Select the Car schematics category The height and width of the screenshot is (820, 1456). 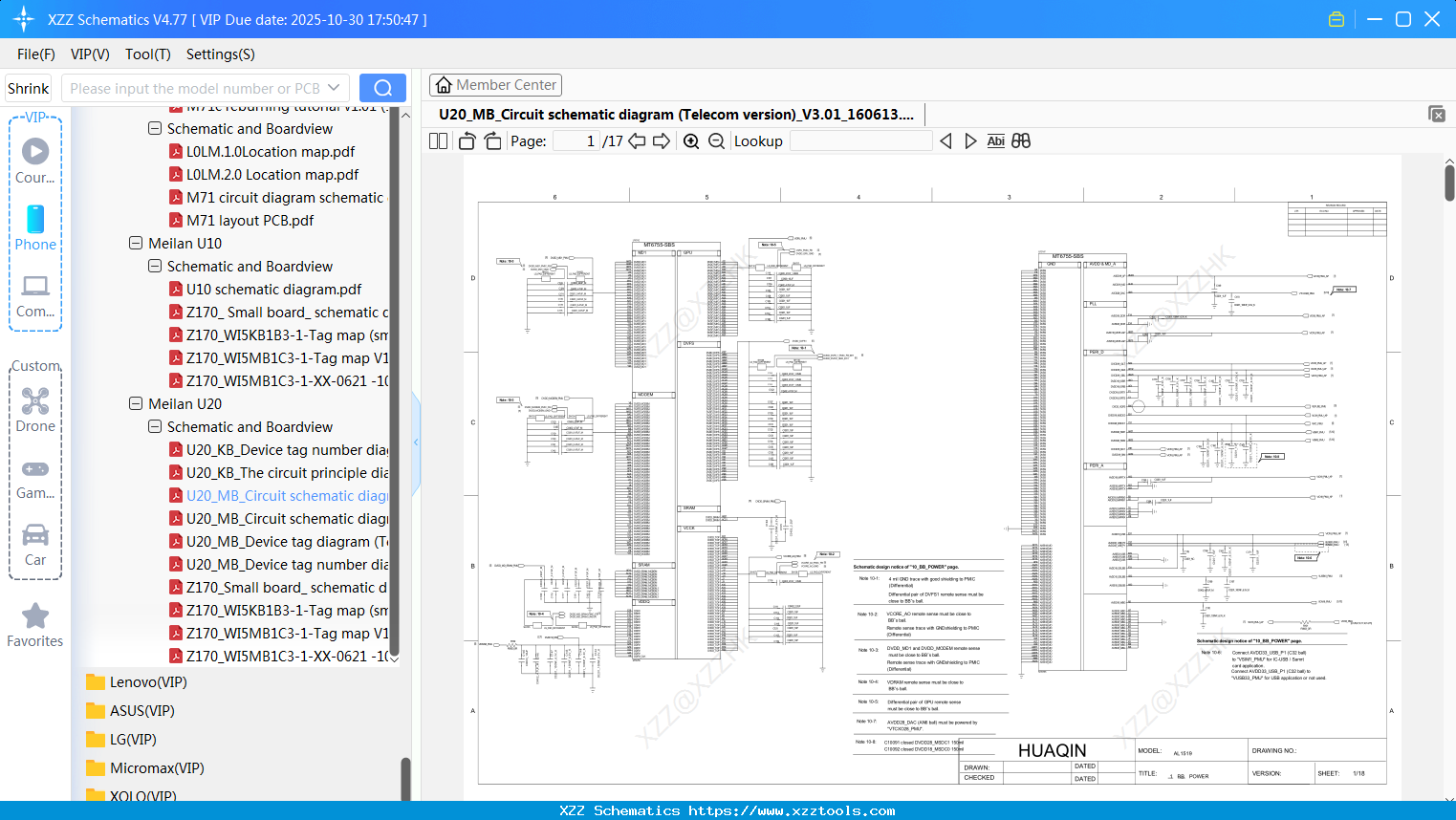[x=34, y=540]
